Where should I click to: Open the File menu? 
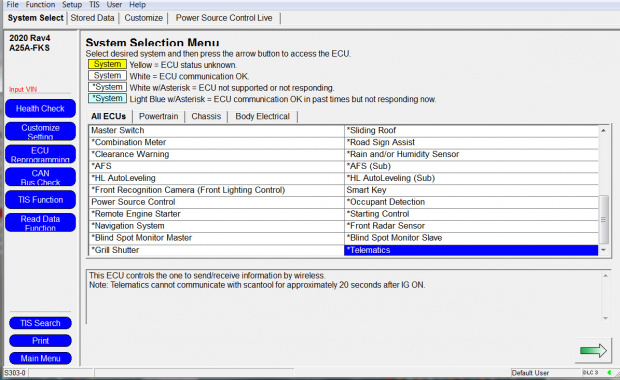pyautogui.click(x=12, y=5)
